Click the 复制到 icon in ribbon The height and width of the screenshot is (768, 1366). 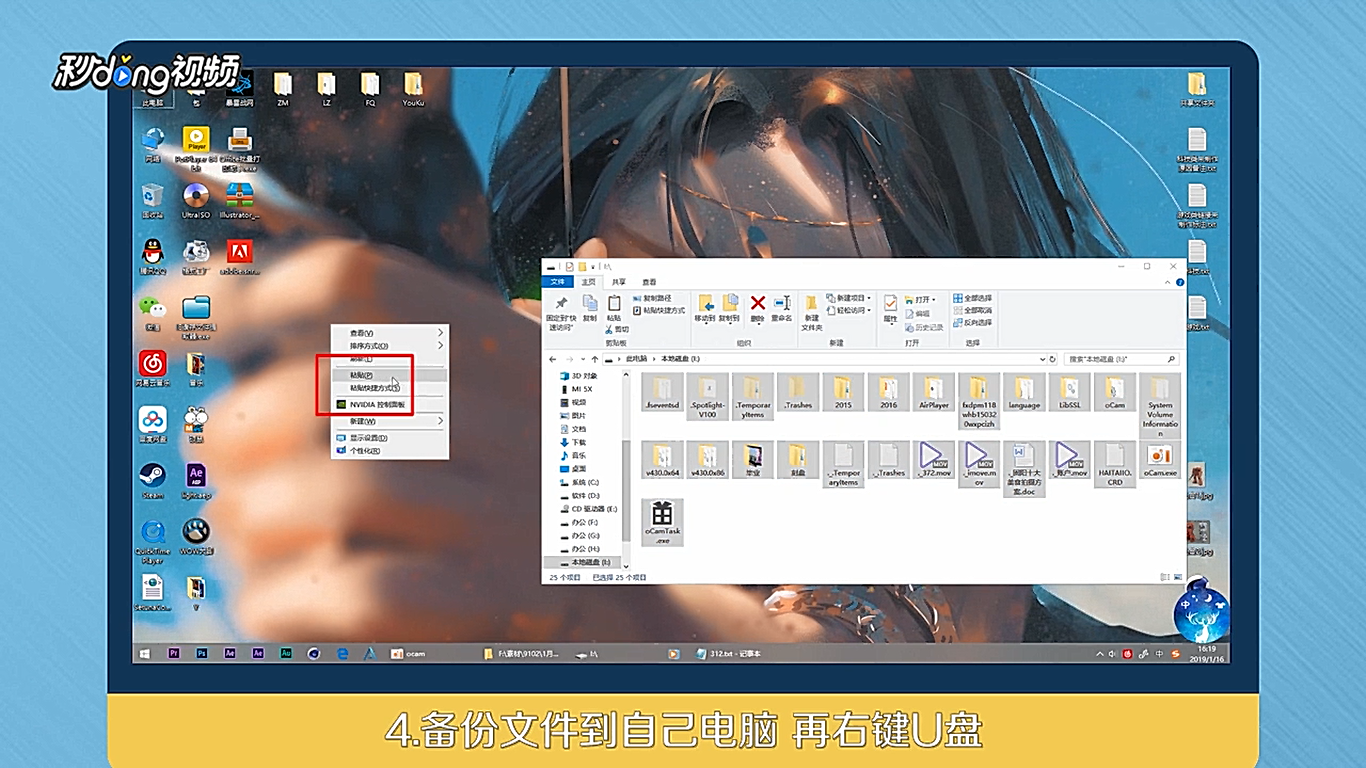click(x=730, y=303)
